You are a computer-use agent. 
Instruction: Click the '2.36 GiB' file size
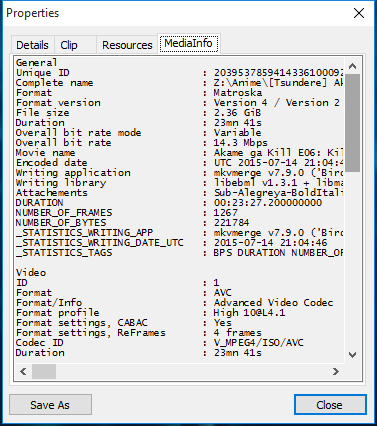[237, 113]
